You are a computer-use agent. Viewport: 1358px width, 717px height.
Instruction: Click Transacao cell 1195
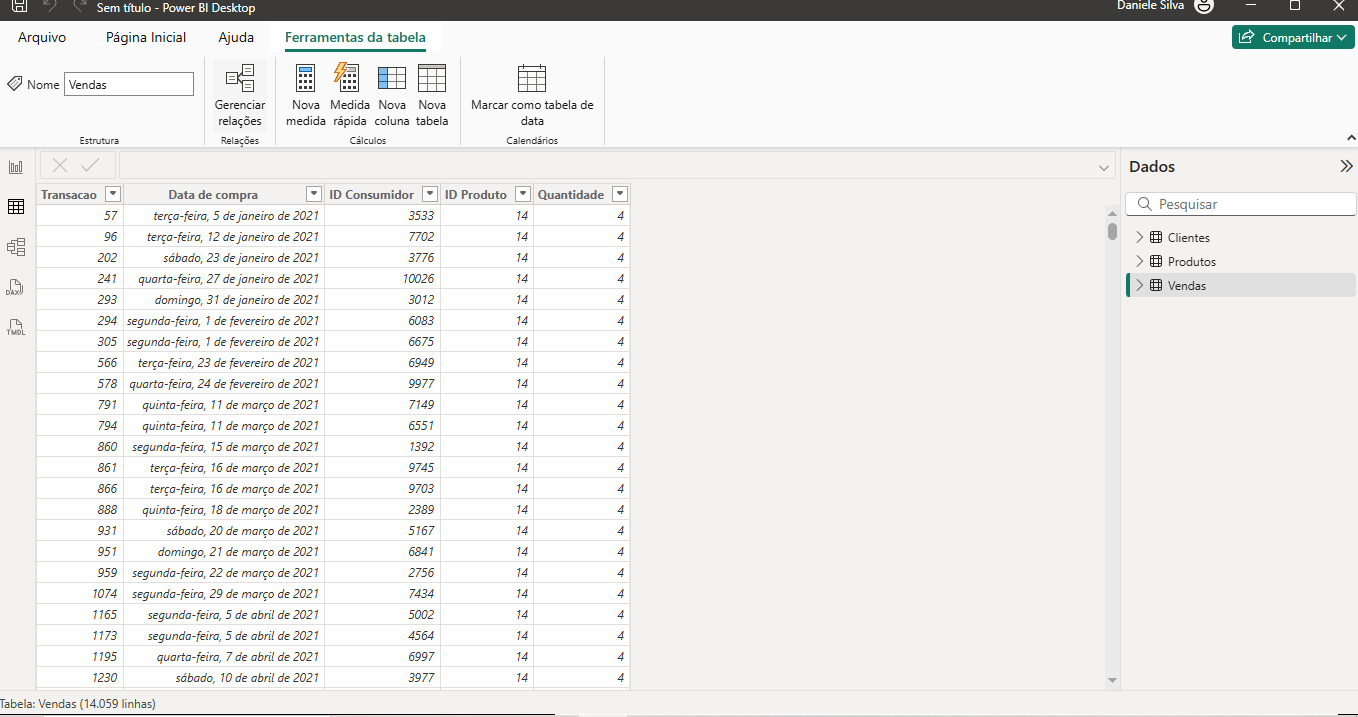pyautogui.click(x=80, y=656)
